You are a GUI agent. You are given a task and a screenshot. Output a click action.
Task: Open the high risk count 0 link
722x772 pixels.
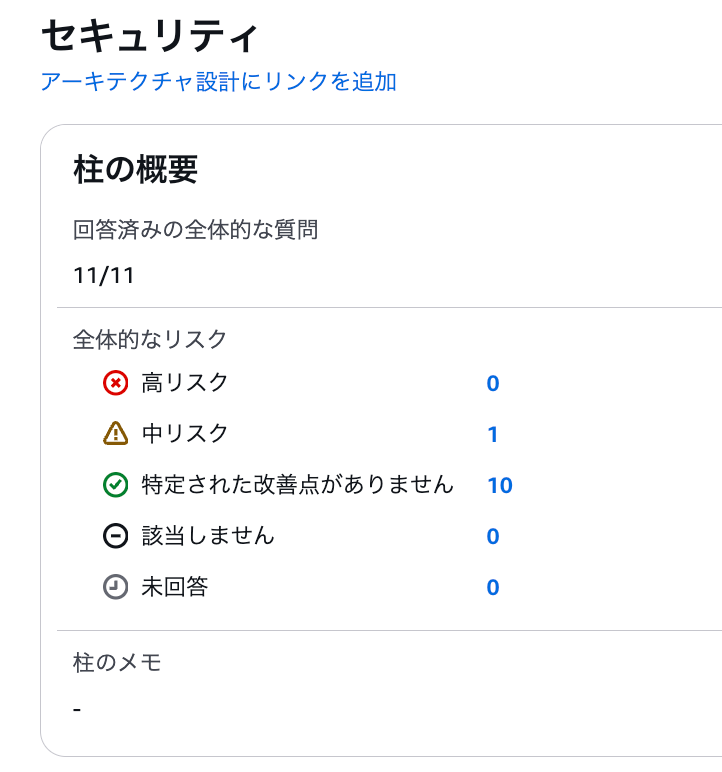coord(493,384)
